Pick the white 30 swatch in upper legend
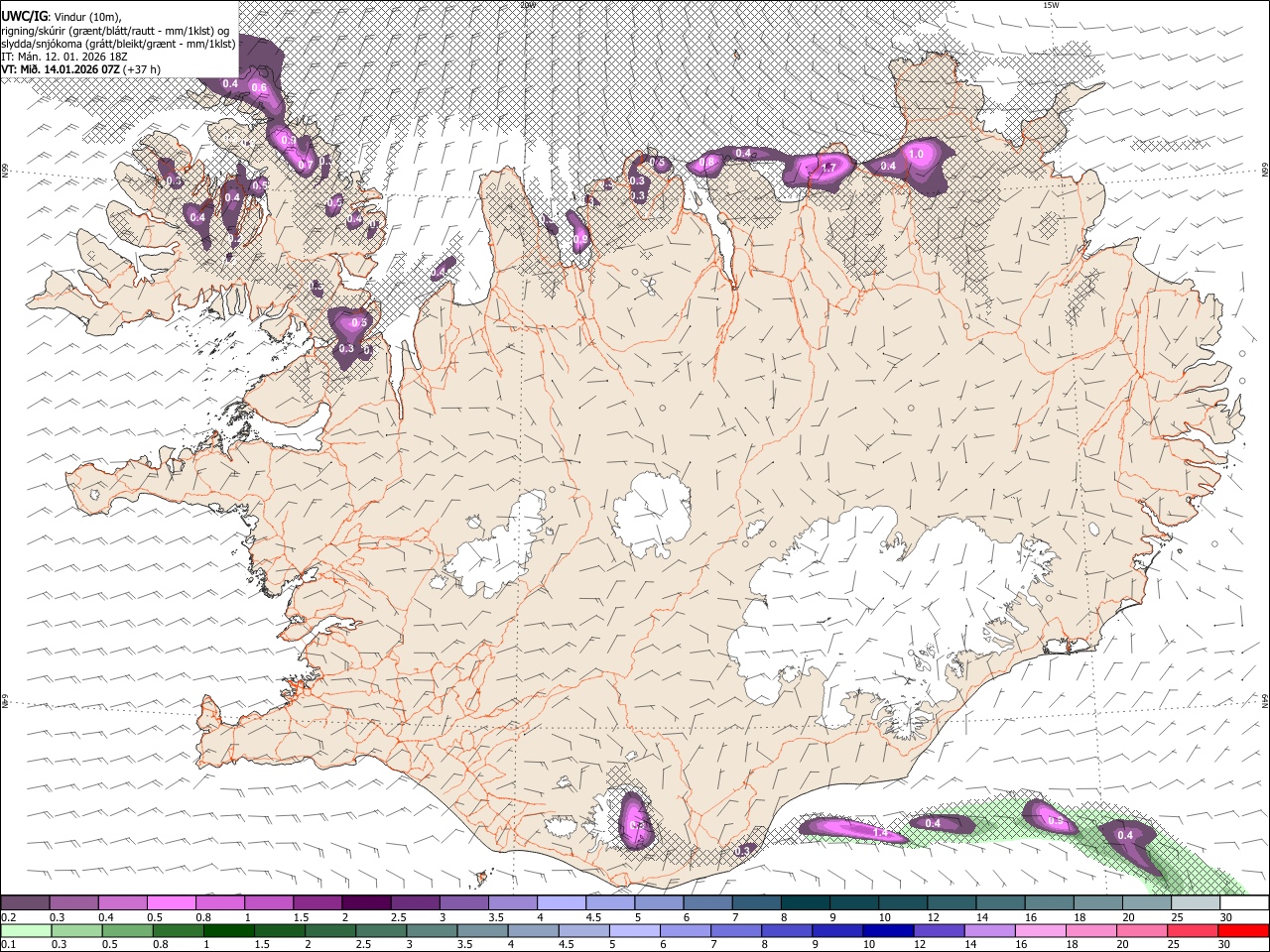The height and width of the screenshot is (952, 1270). click(x=1244, y=903)
